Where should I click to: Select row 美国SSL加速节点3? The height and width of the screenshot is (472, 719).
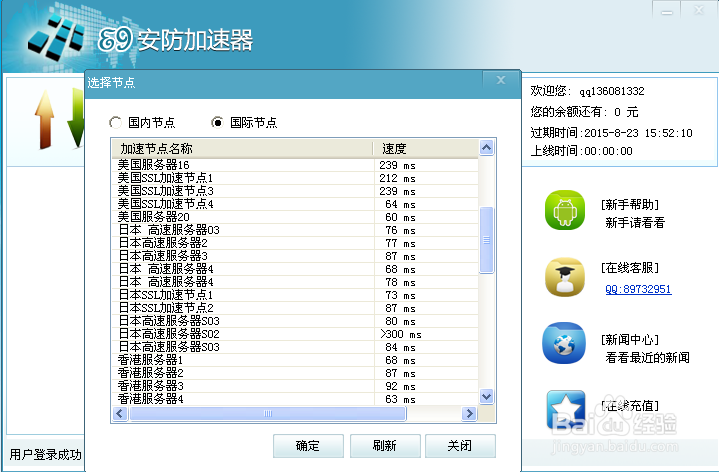point(295,191)
